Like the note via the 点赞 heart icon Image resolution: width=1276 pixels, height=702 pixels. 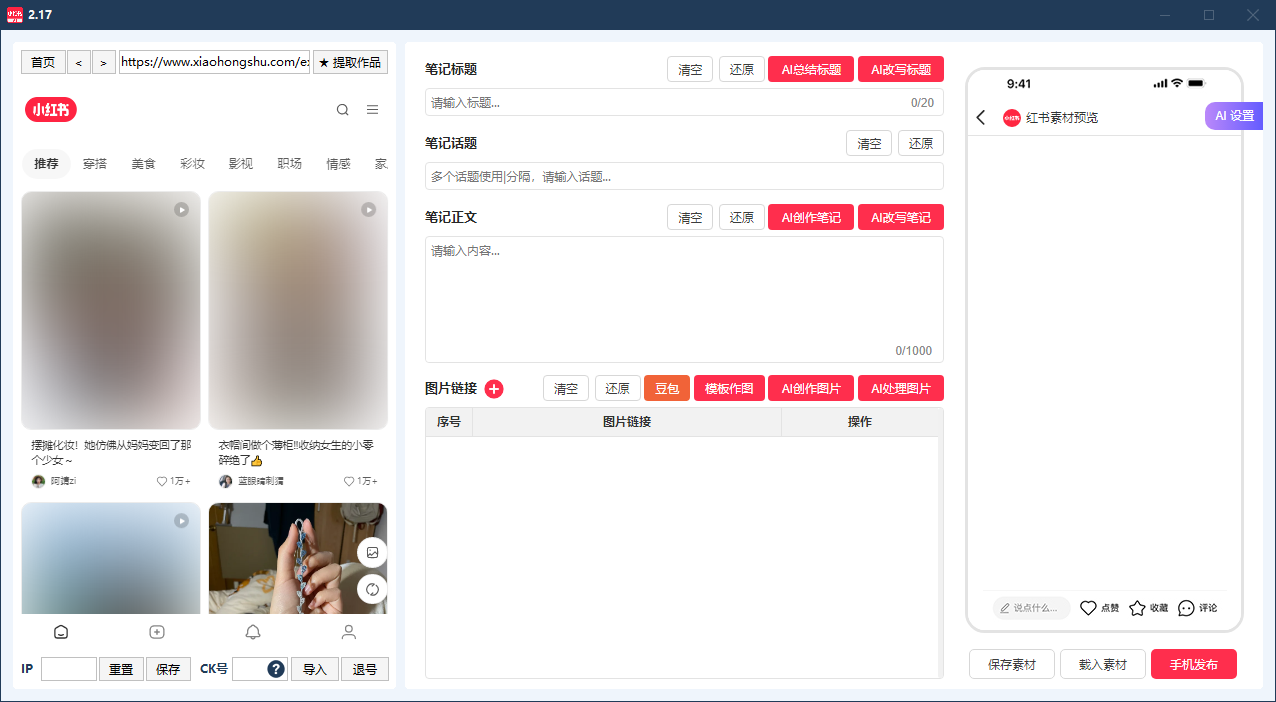pyautogui.click(x=1089, y=608)
